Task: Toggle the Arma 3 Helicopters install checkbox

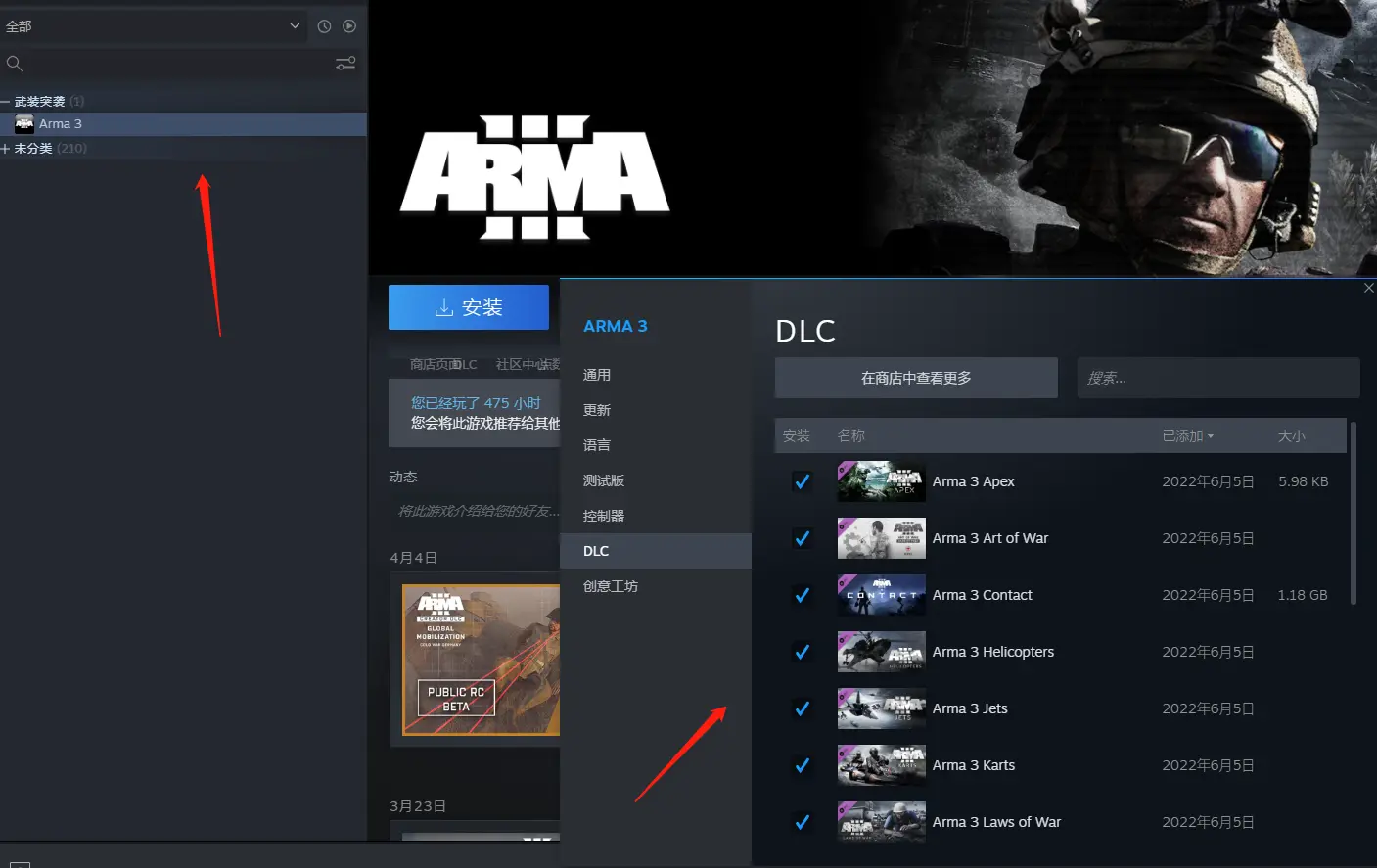Action: 802,652
